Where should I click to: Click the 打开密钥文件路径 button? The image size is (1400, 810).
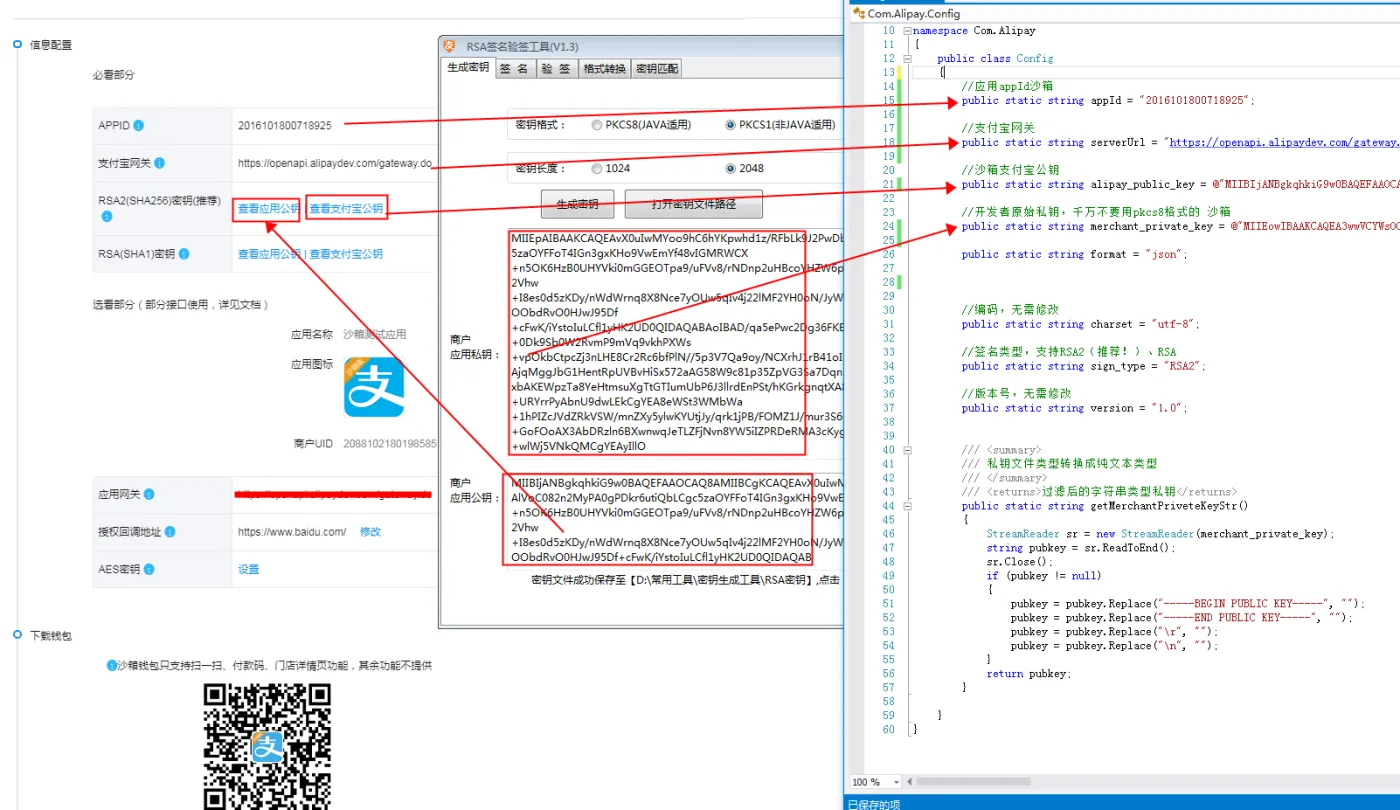(x=694, y=204)
